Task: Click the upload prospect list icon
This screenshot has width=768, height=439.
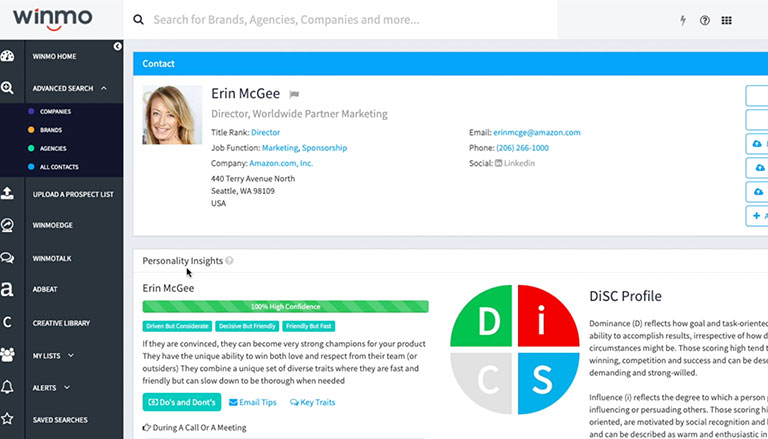Action: tap(7, 194)
